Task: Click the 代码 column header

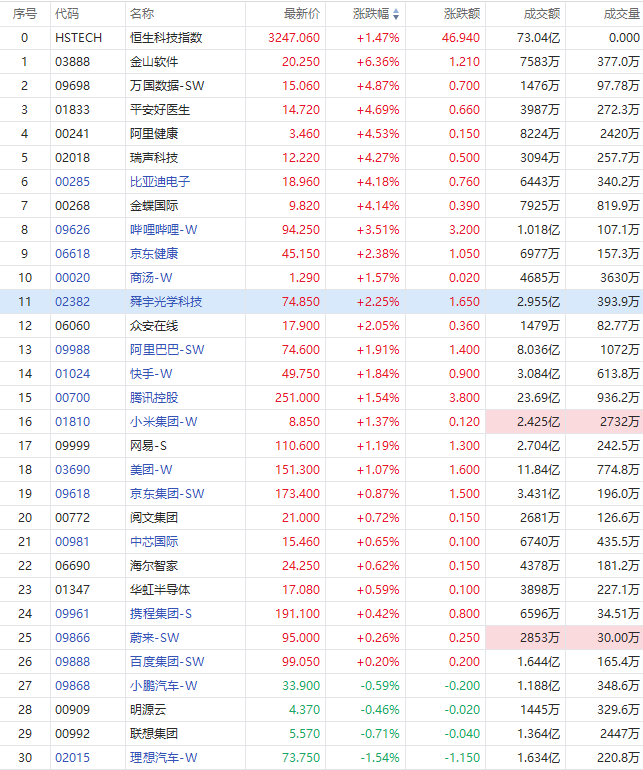Action: click(67, 14)
